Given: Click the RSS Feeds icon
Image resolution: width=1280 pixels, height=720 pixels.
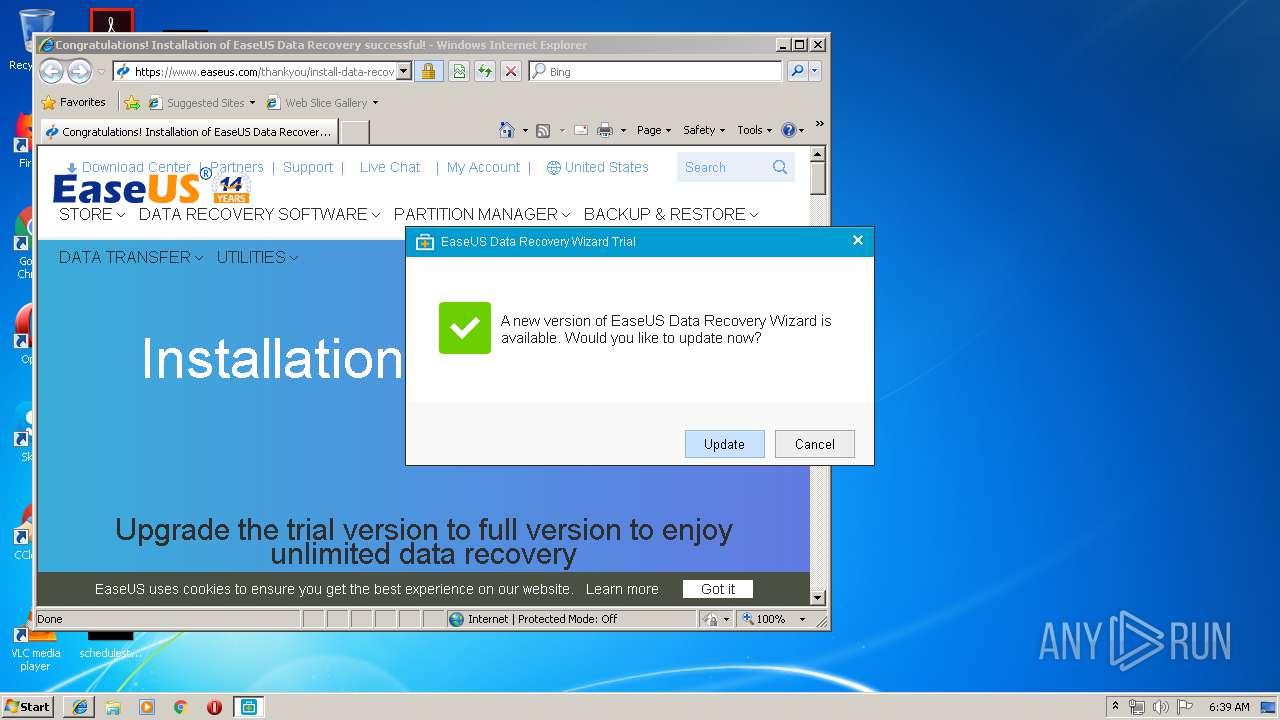Looking at the screenshot, I should [543, 130].
